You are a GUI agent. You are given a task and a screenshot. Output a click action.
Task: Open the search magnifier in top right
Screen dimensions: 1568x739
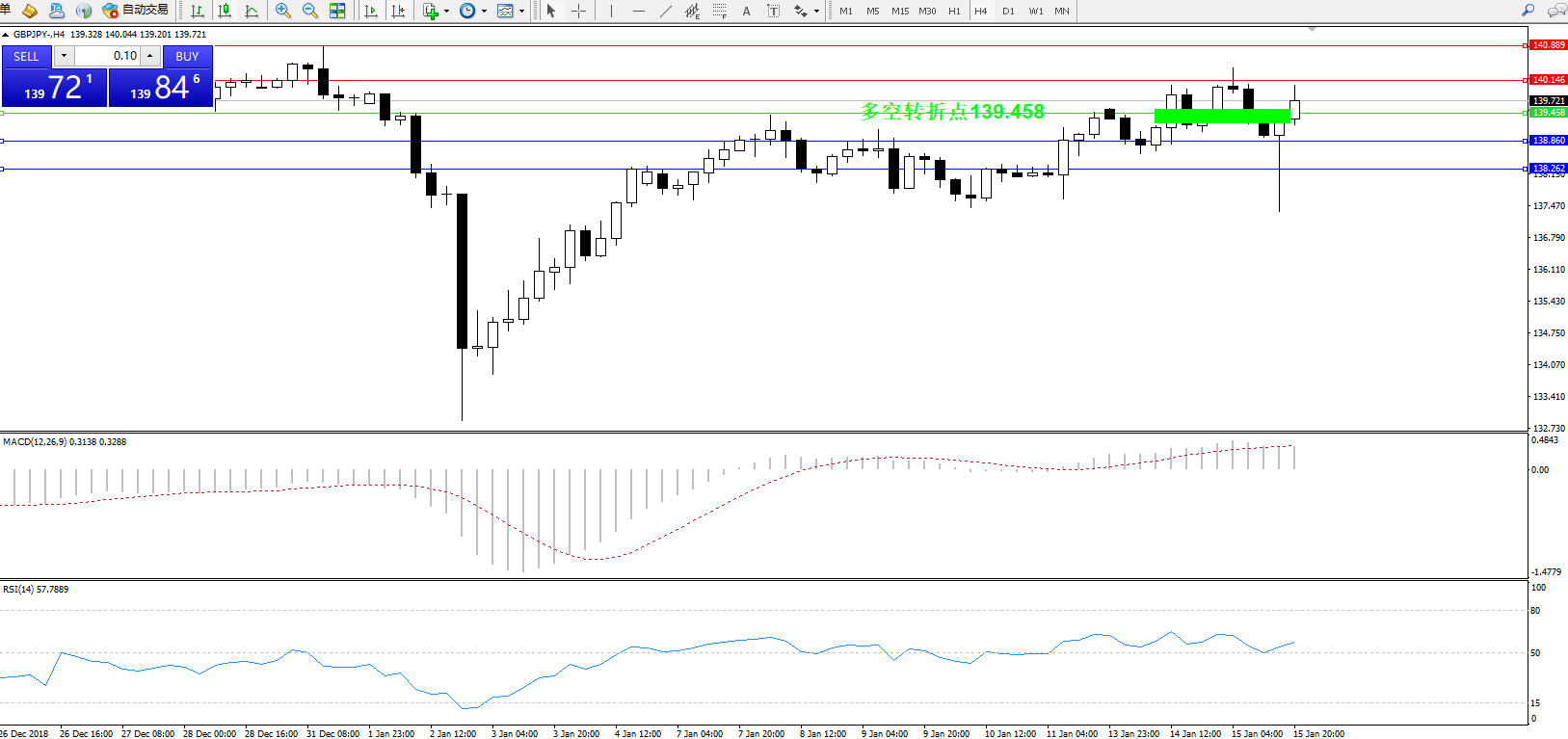(1528, 11)
